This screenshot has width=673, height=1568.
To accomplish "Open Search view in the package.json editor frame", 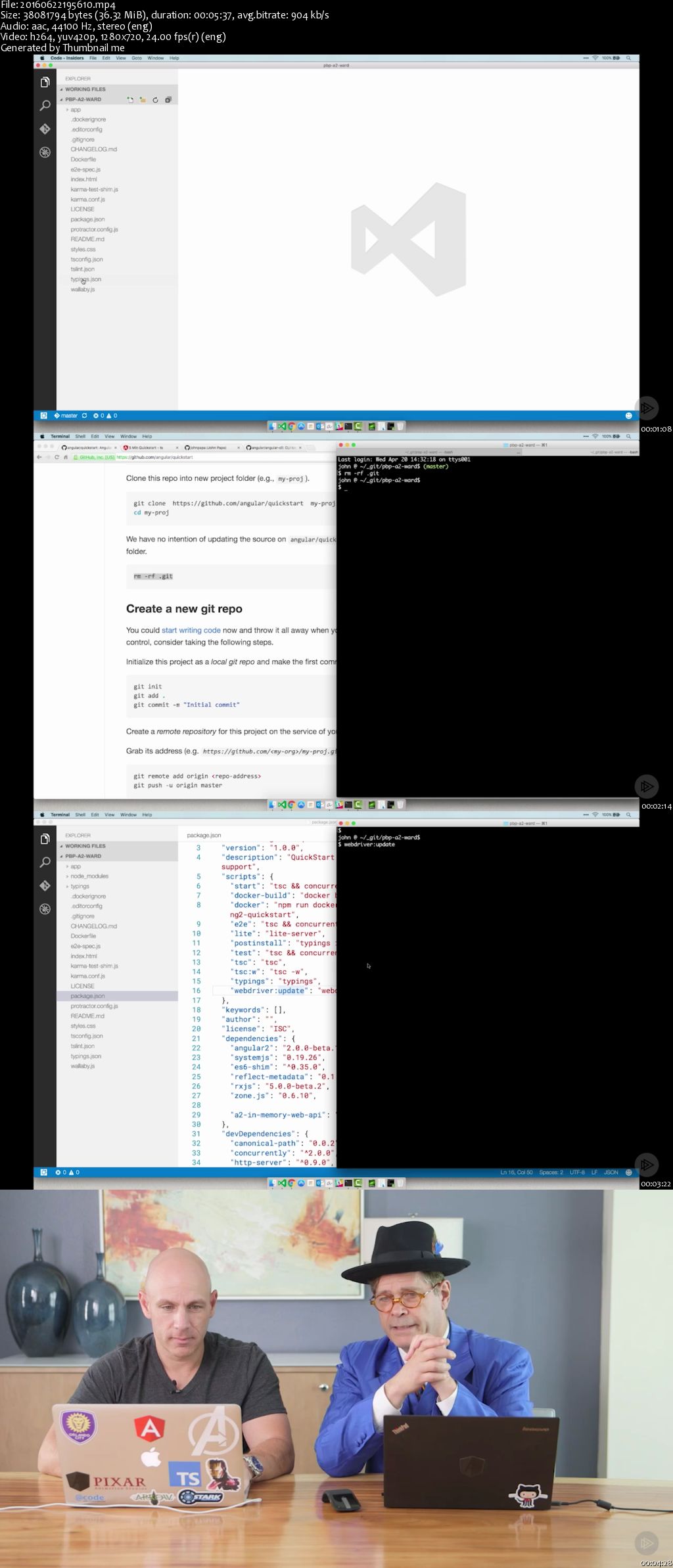I will tap(45, 862).
